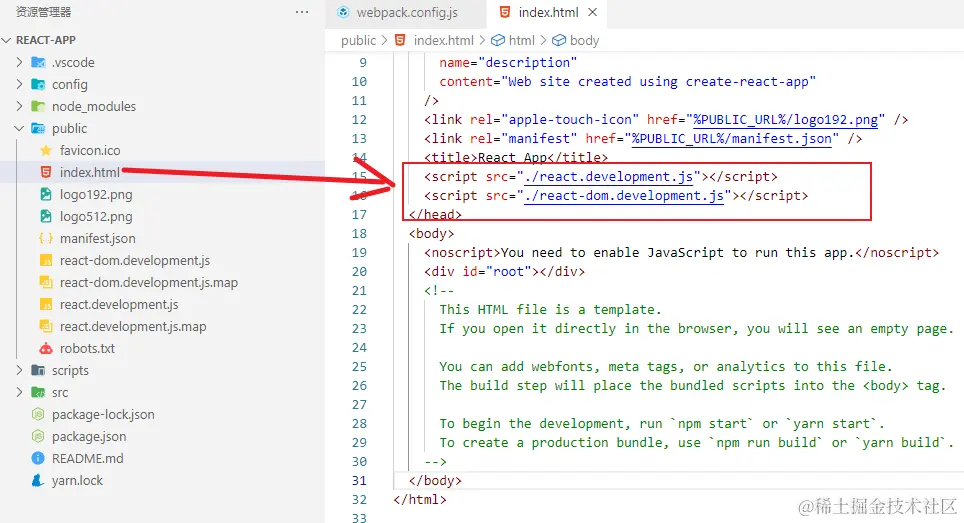Expand the config folder chevron
This screenshot has width=964, height=523.
click(19, 85)
